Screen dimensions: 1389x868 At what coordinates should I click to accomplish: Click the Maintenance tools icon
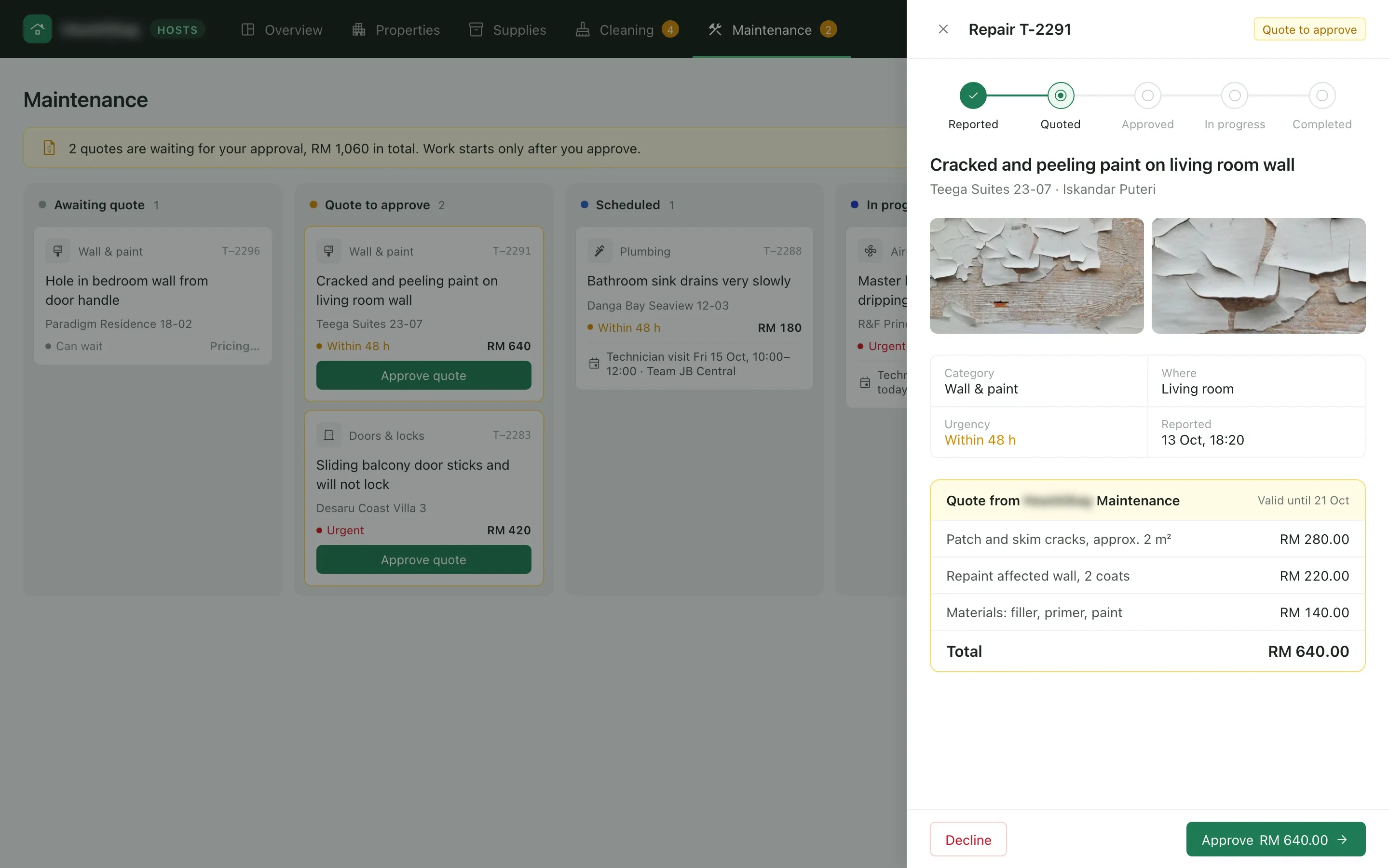pos(715,29)
